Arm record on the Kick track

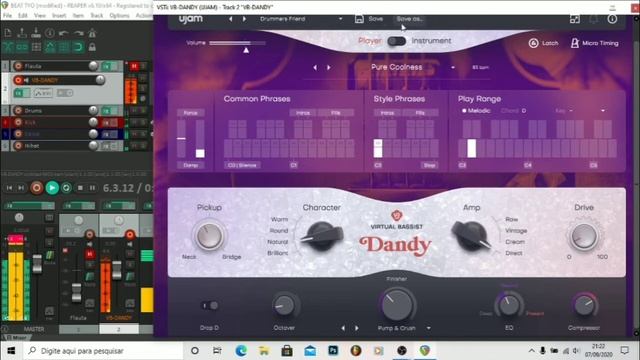(x=18, y=122)
